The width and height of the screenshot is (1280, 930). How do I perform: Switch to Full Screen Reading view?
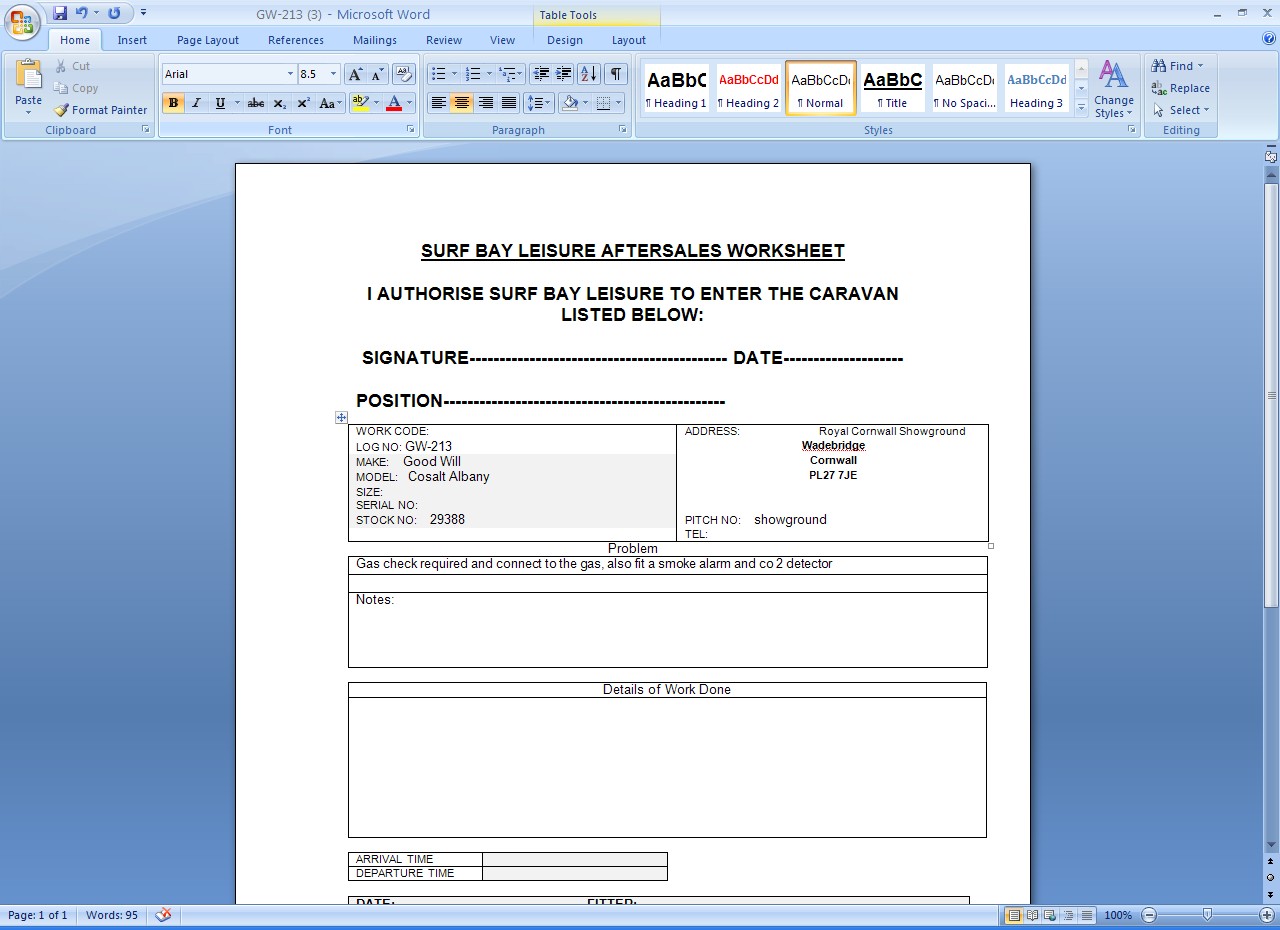[x=1032, y=915]
